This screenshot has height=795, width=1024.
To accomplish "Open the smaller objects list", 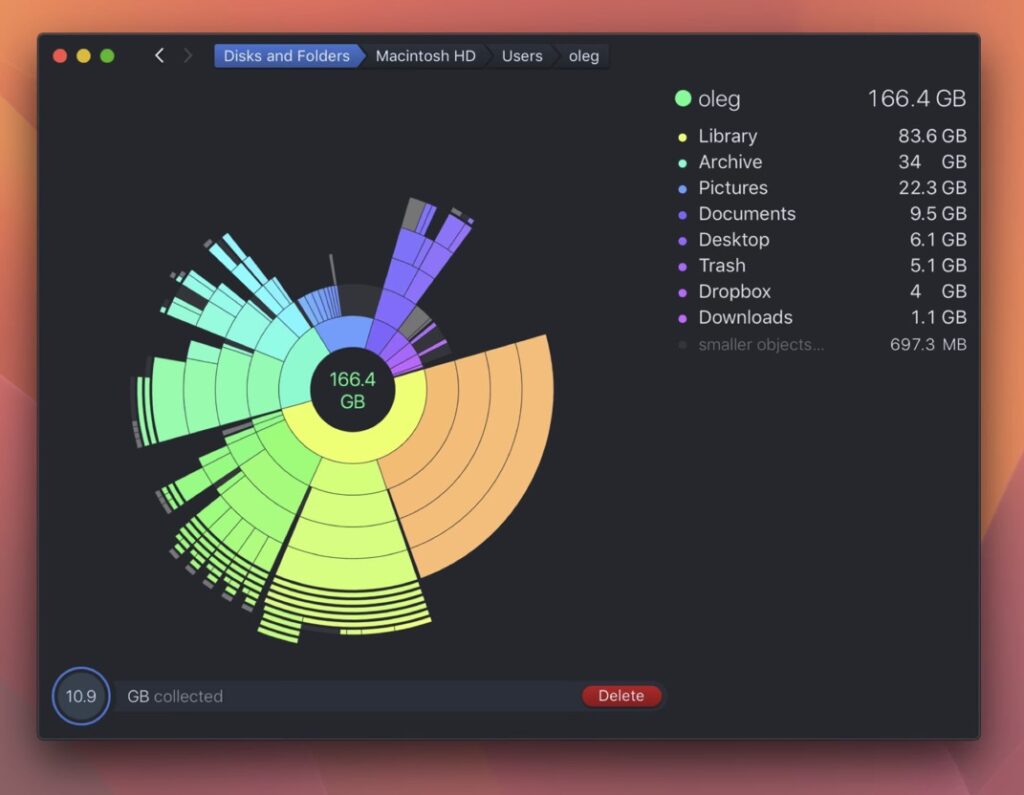I will [x=762, y=344].
